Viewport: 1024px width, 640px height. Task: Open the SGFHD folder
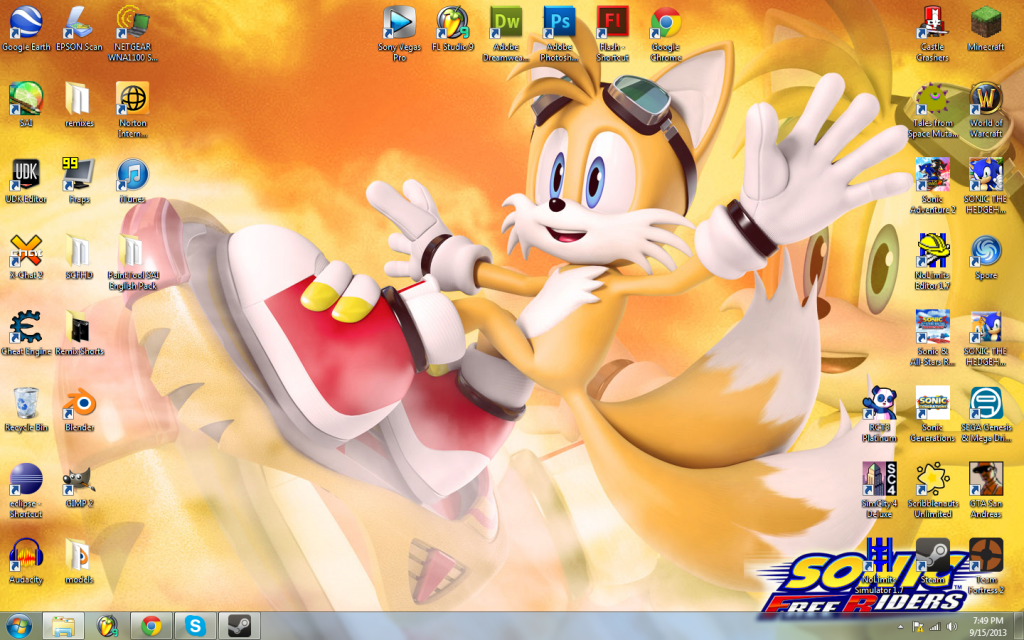point(79,257)
